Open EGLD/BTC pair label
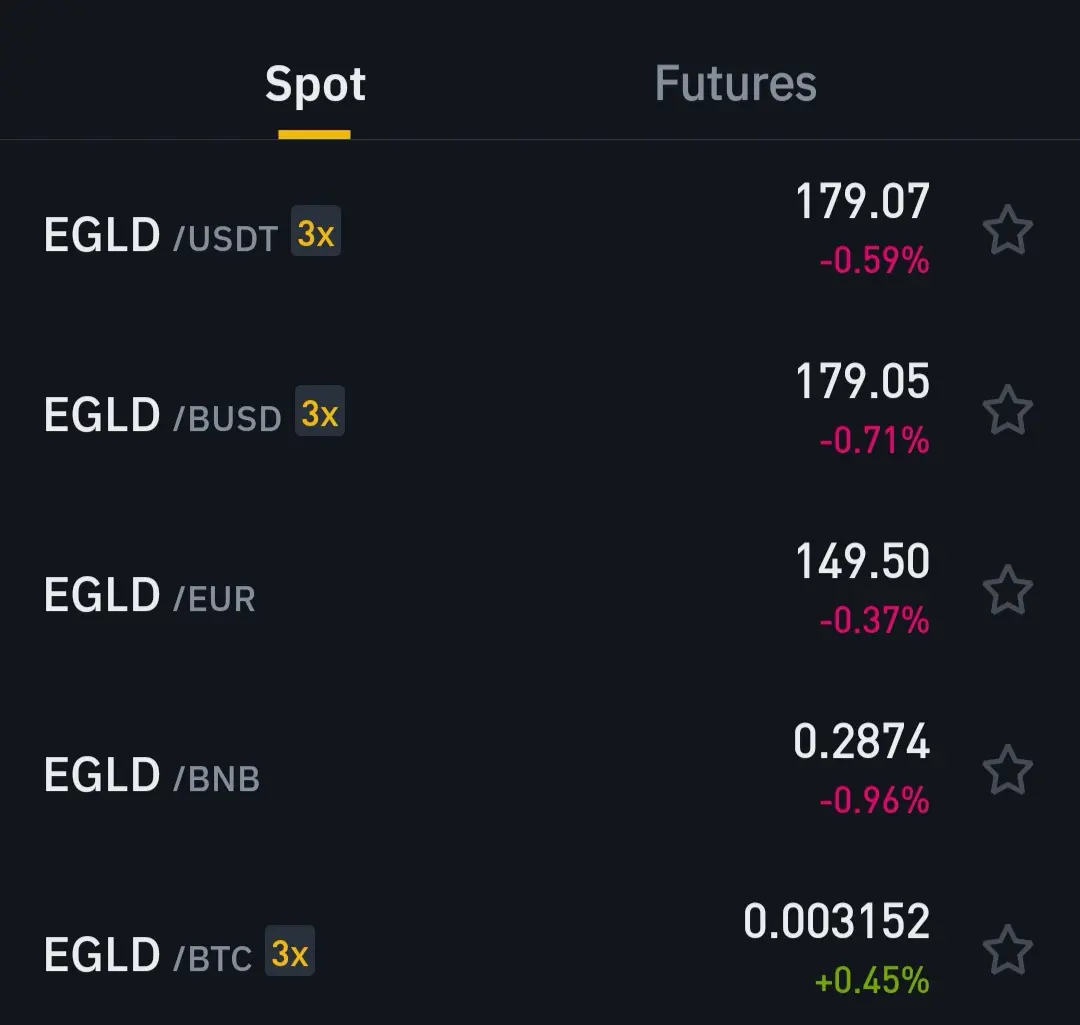 (148, 955)
